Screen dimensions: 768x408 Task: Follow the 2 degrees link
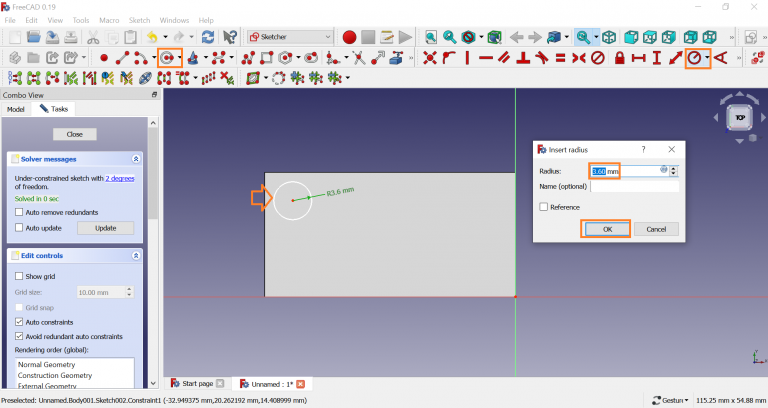pos(120,178)
